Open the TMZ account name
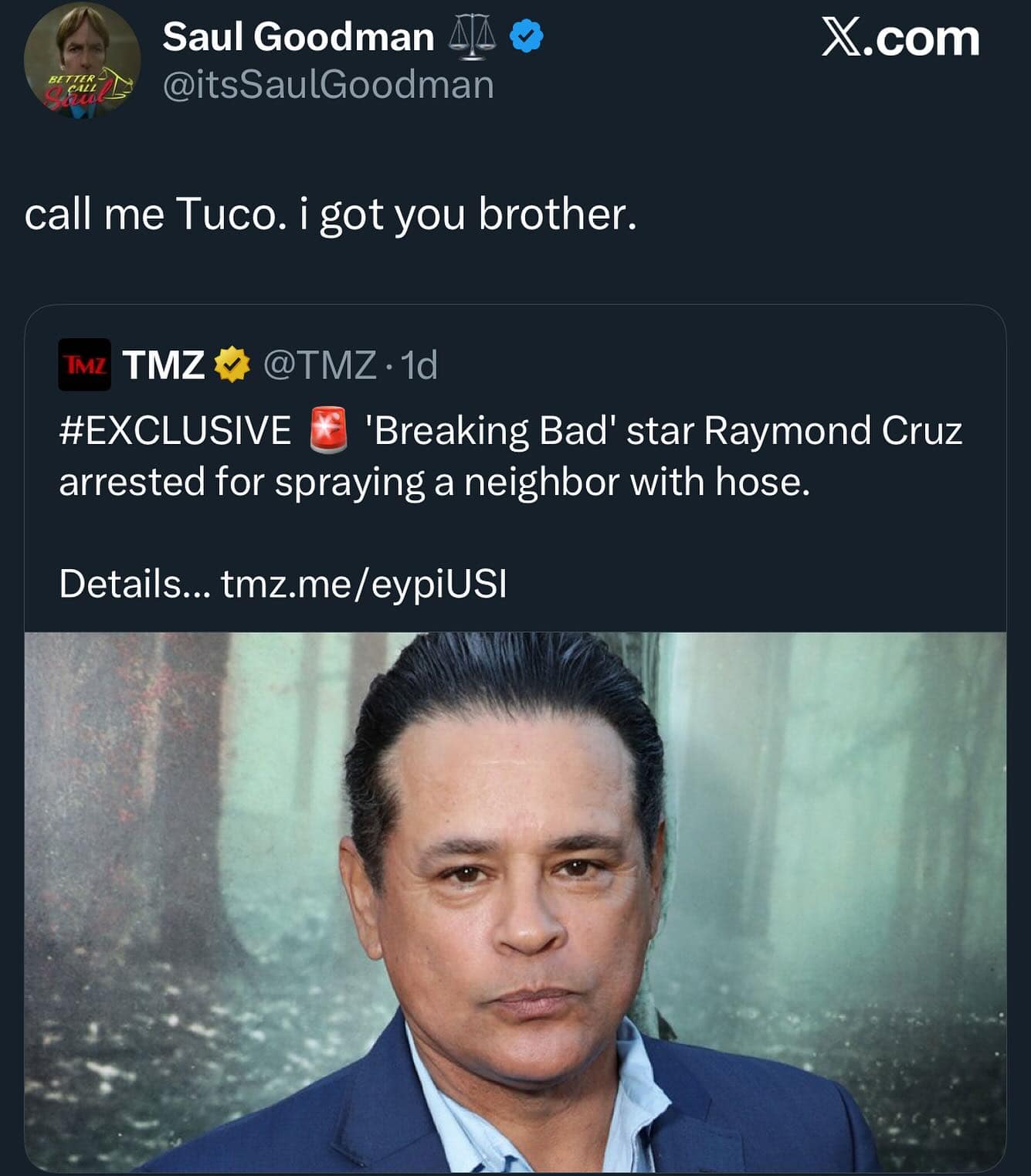The height and width of the screenshot is (1176, 1031). tap(163, 364)
